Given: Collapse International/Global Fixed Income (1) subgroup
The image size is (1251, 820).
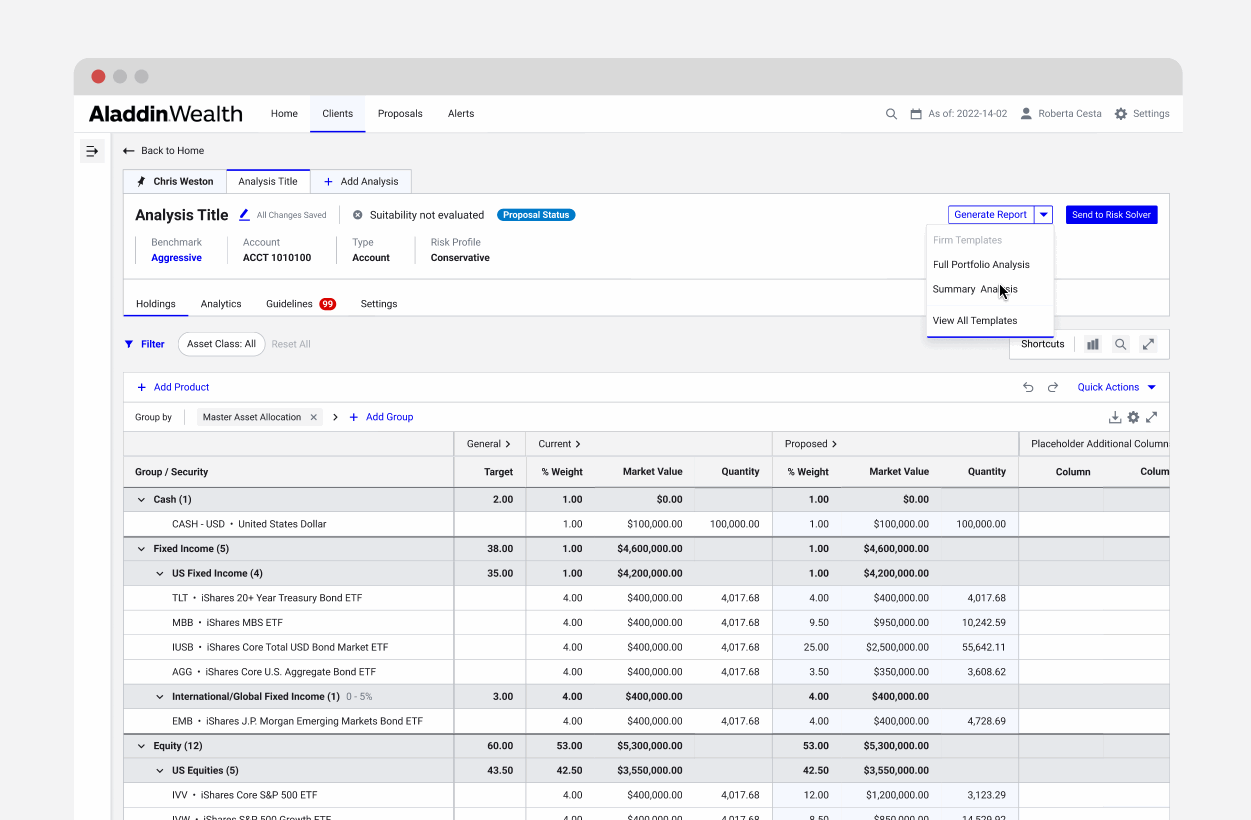Looking at the screenshot, I should [160, 697].
